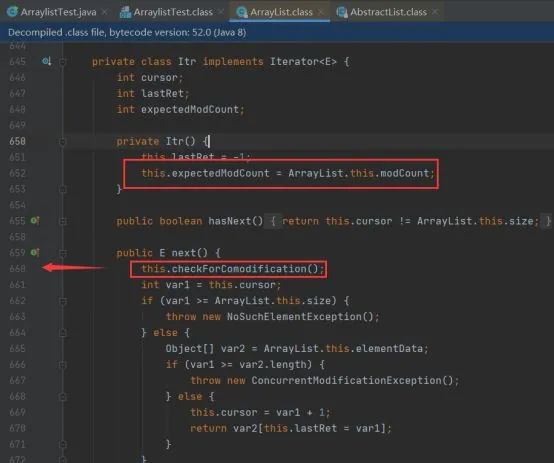Click the 'int lastRet;' field declaration
The height and width of the screenshot is (463, 554).
[153, 93]
